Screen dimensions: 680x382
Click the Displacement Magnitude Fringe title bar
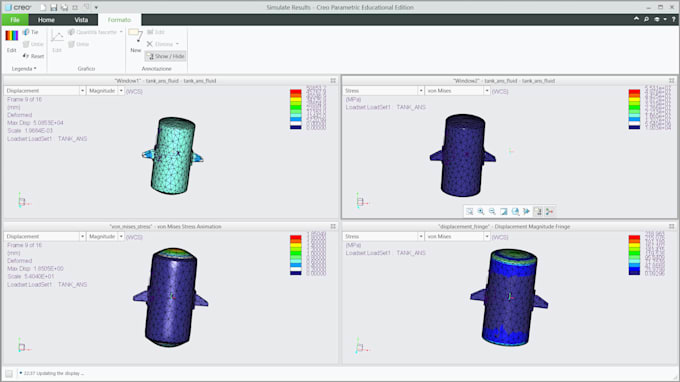504,226
